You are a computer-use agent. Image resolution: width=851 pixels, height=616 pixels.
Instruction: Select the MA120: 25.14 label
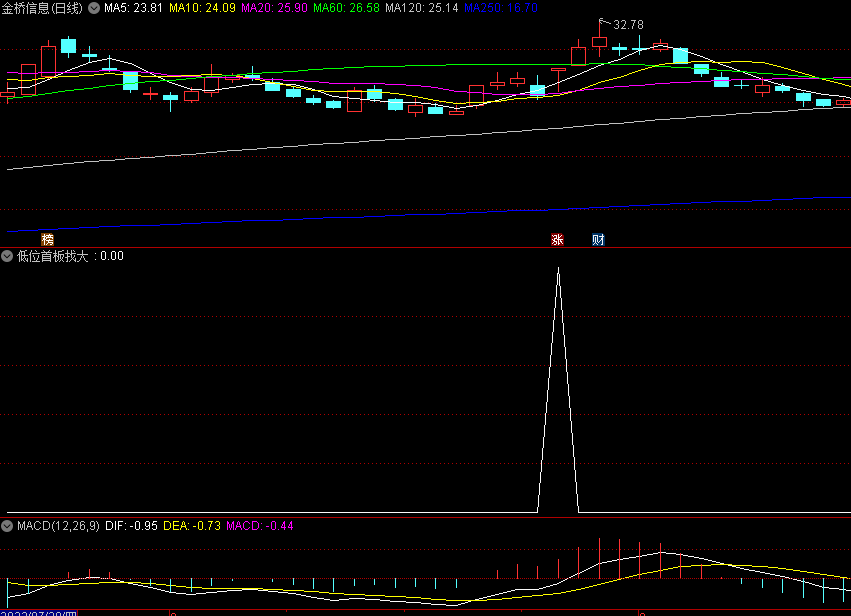pos(422,8)
